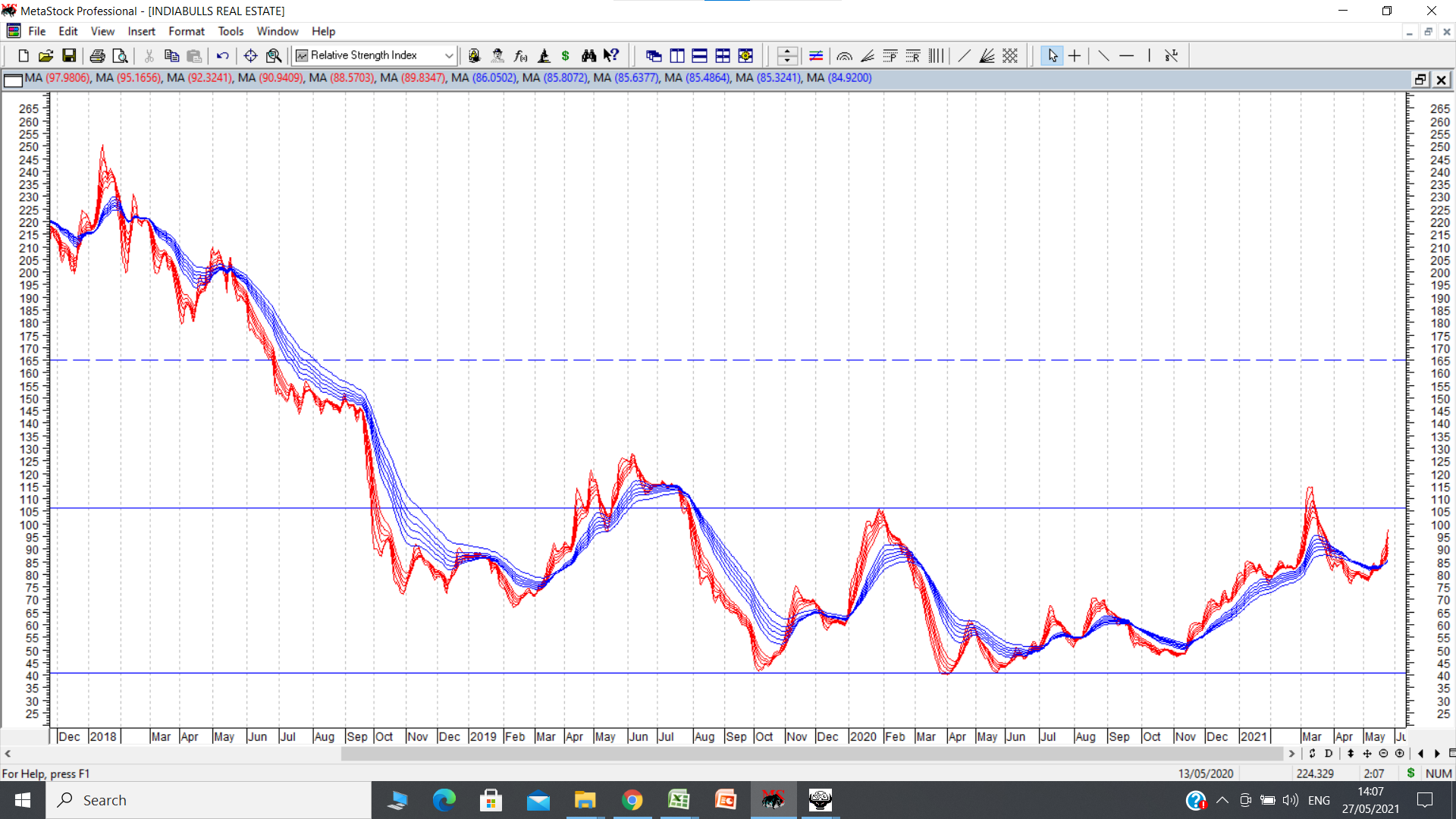
Task: Click the horizontal chart scrollbar thumb
Action: [x=811, y=753]
